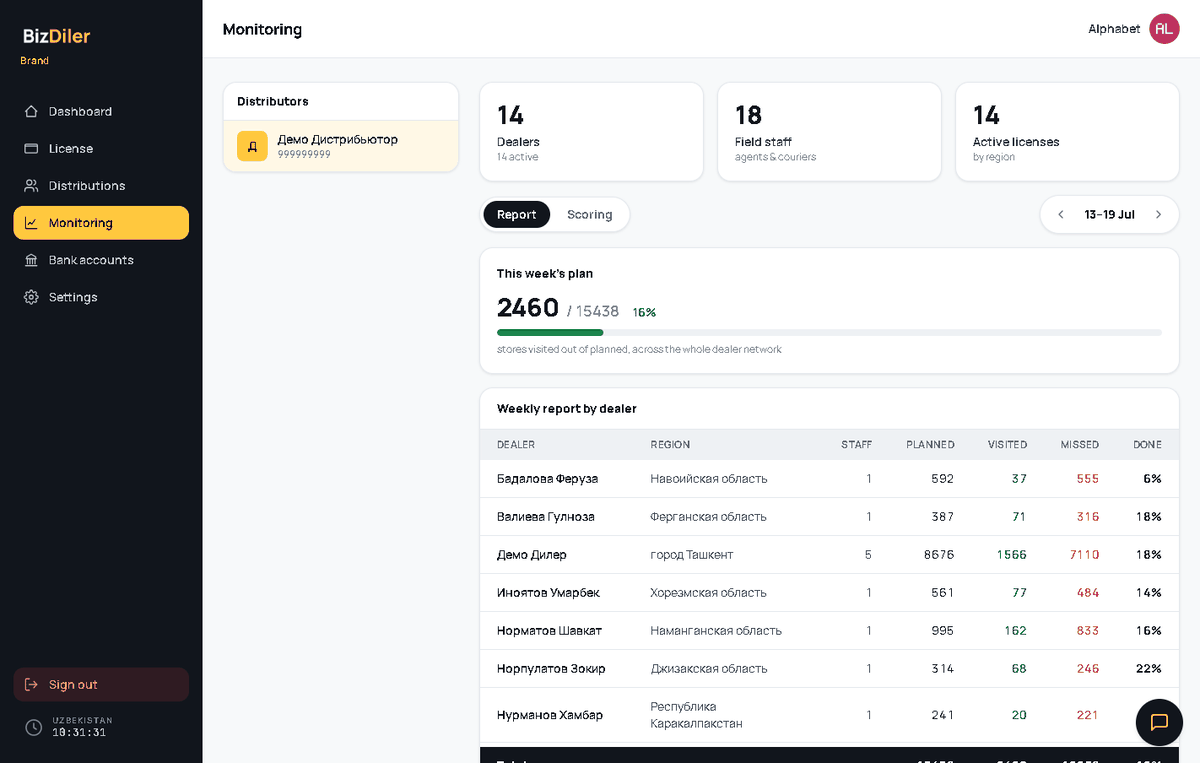Click the Settings gear icon
Image resolution: width=1200 pixels, height=763 pixels.
(x=32, y=297)
